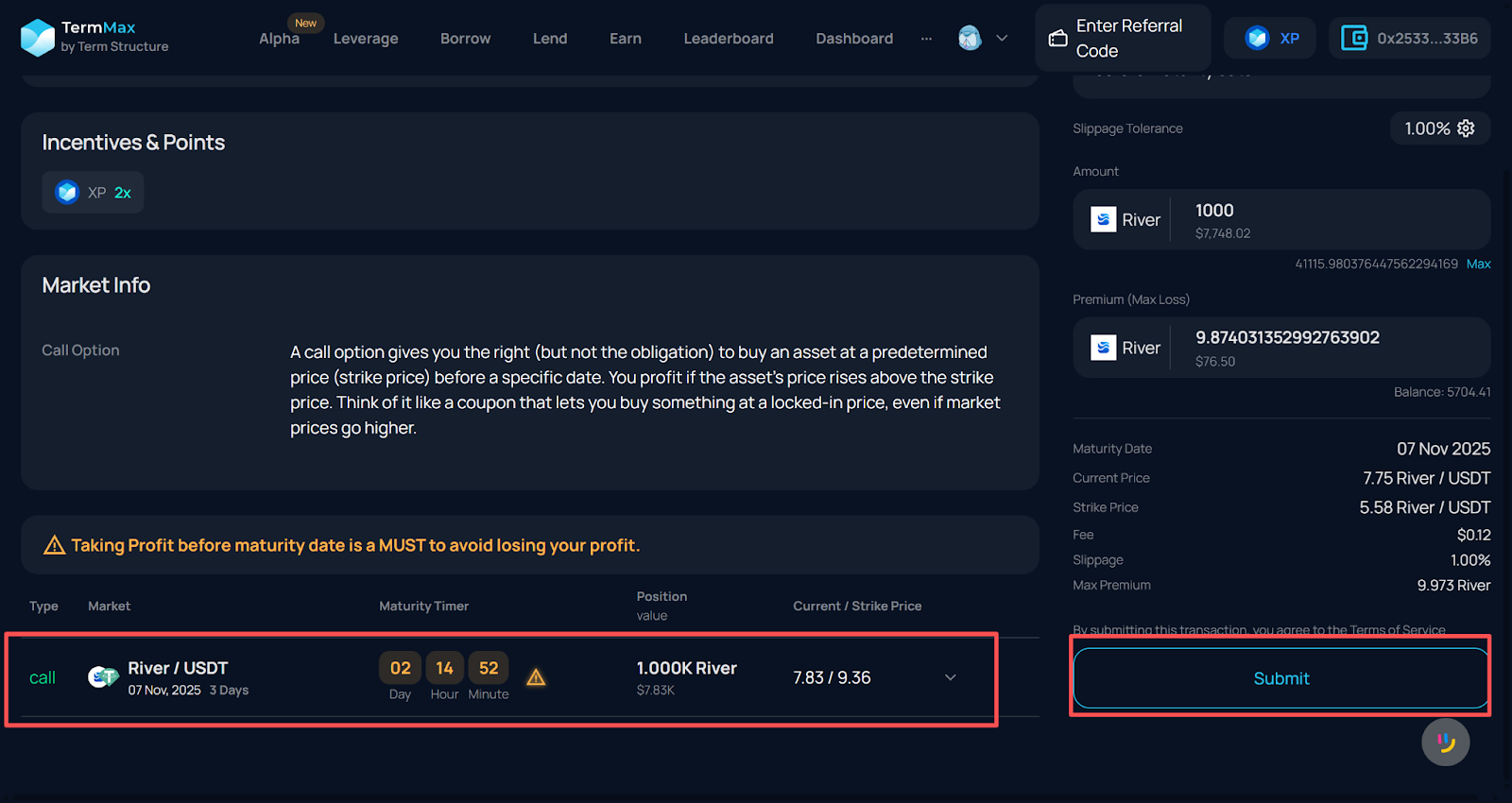Screen dimensions: 1512x803
Task: Click the Max amount link
Action: click(x=1478, y=265)
